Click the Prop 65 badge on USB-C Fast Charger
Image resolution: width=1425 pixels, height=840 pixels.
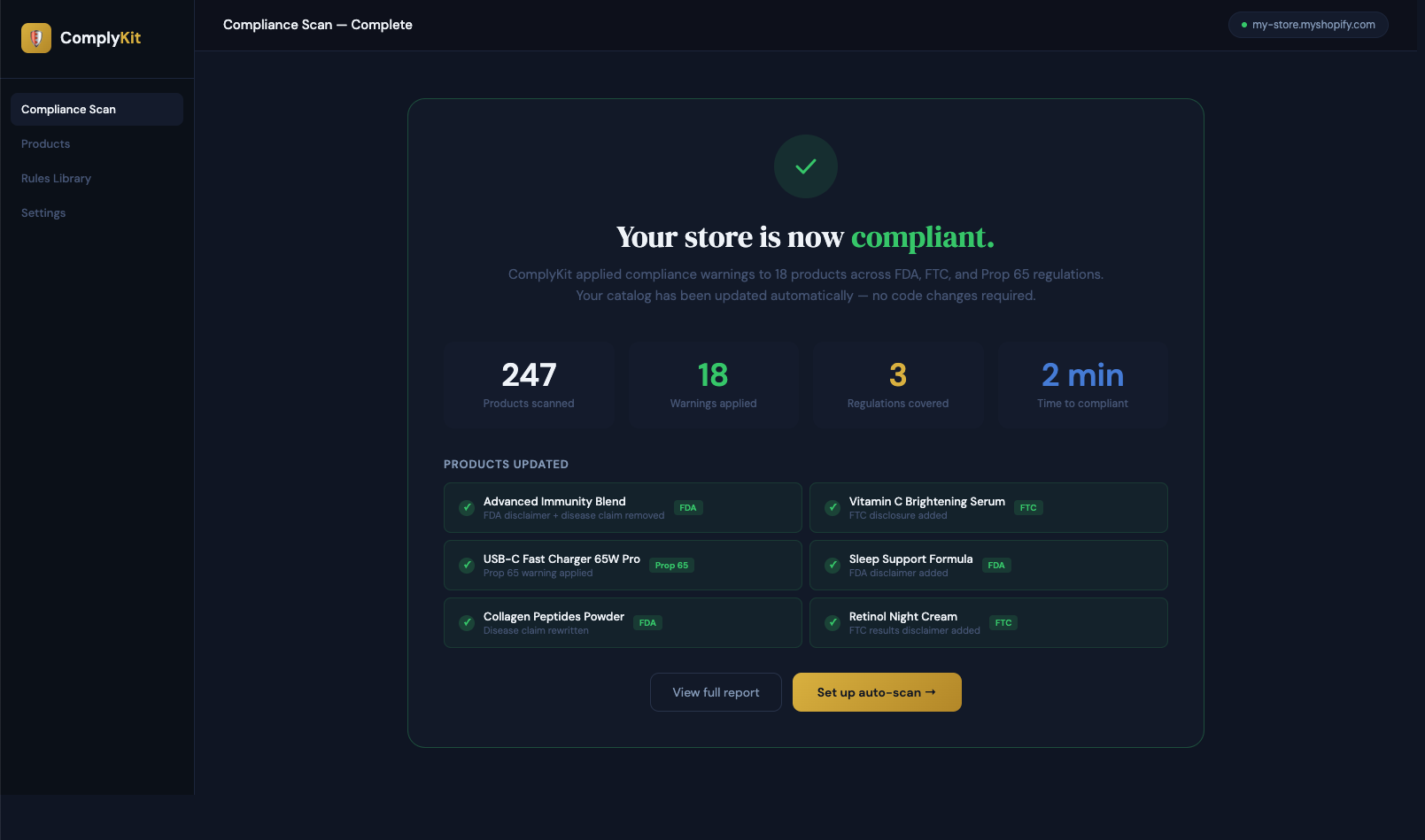coord(671,565)
